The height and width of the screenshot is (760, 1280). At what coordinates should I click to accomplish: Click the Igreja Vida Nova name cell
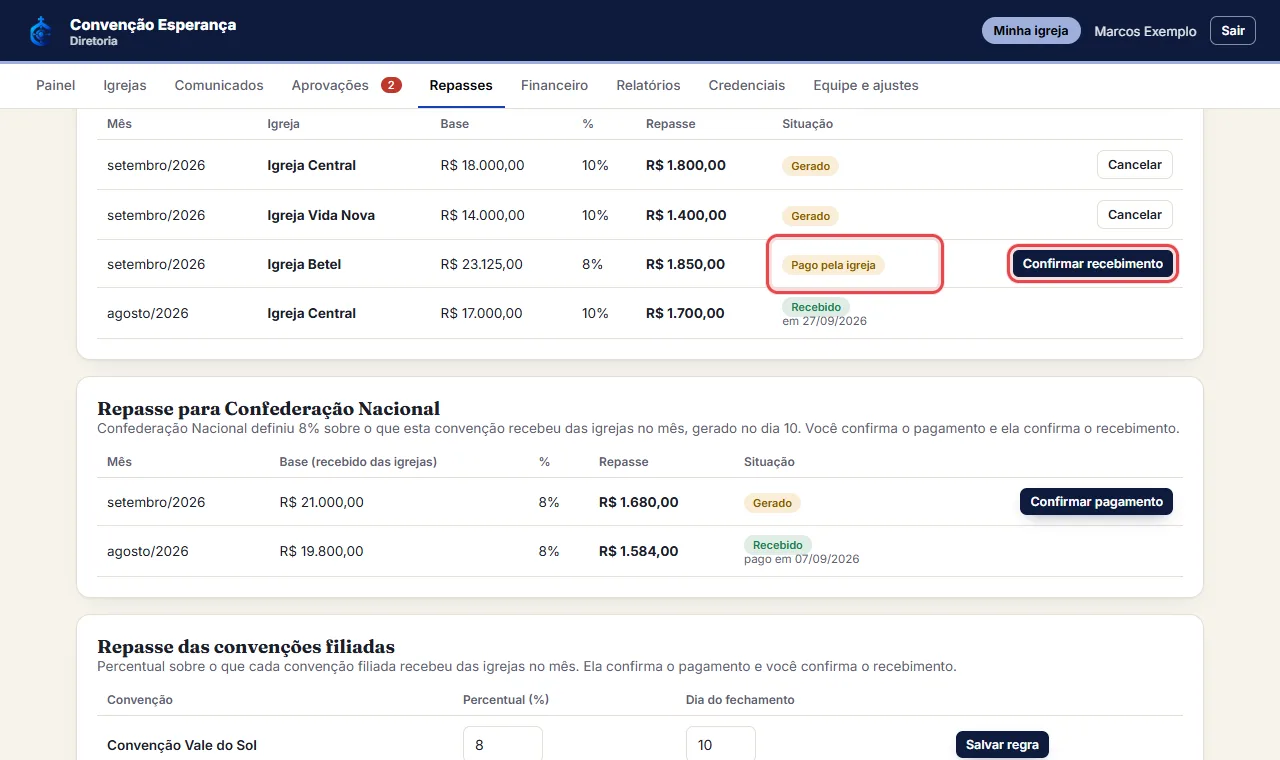coord(321,215)
